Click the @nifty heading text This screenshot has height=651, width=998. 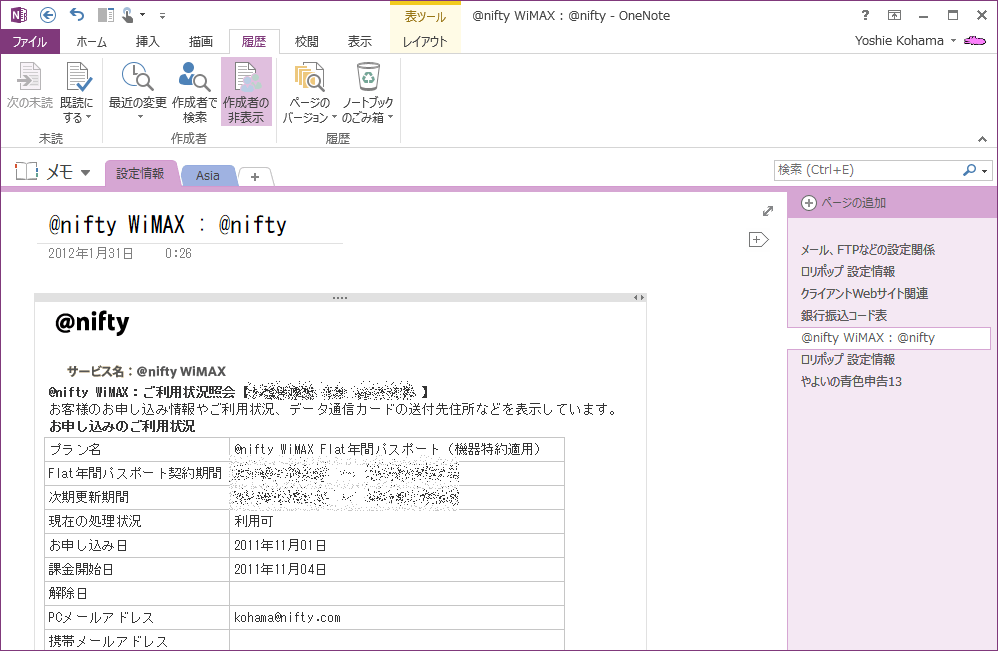[92, 322]
